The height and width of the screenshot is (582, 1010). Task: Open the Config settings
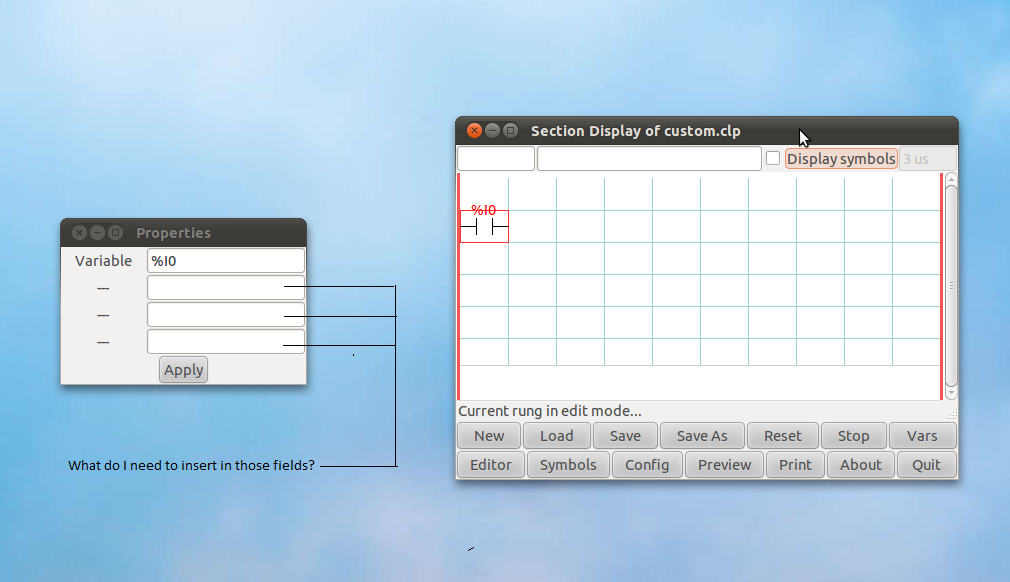coord(647,465)
